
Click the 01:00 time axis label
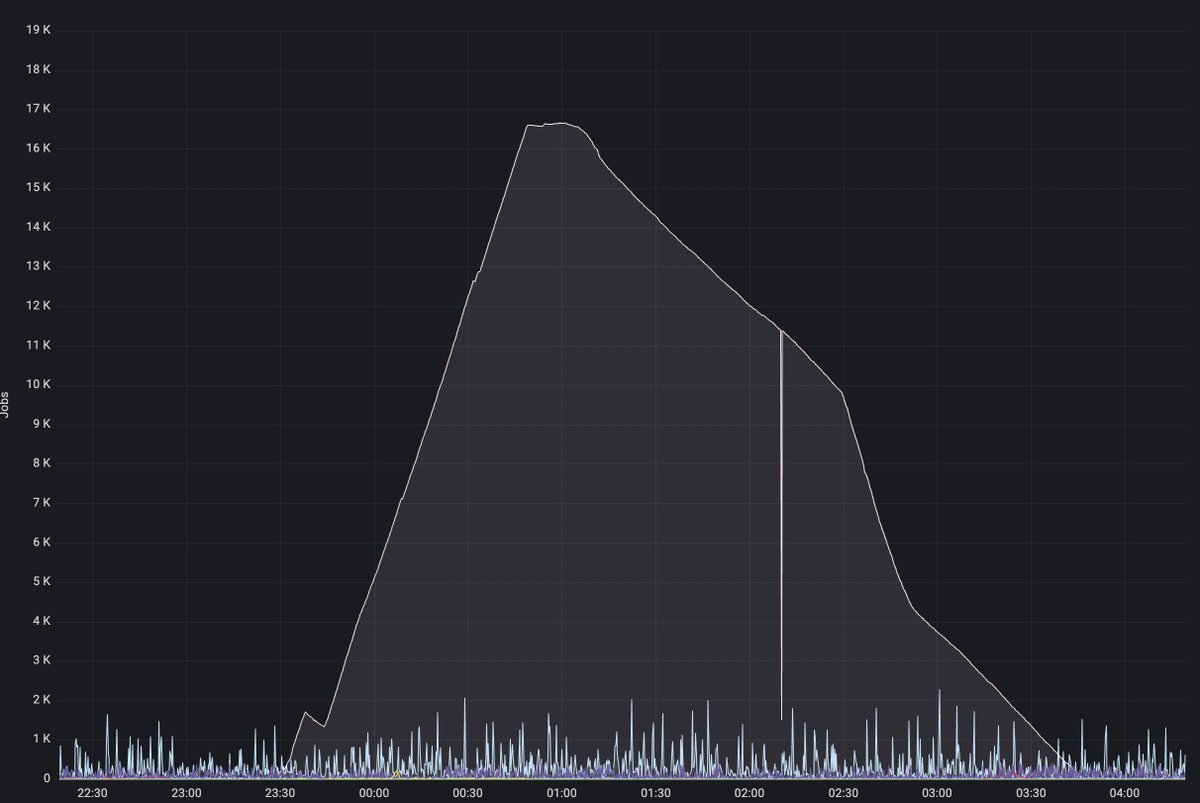pyautogui.click(x=561, y=793)
